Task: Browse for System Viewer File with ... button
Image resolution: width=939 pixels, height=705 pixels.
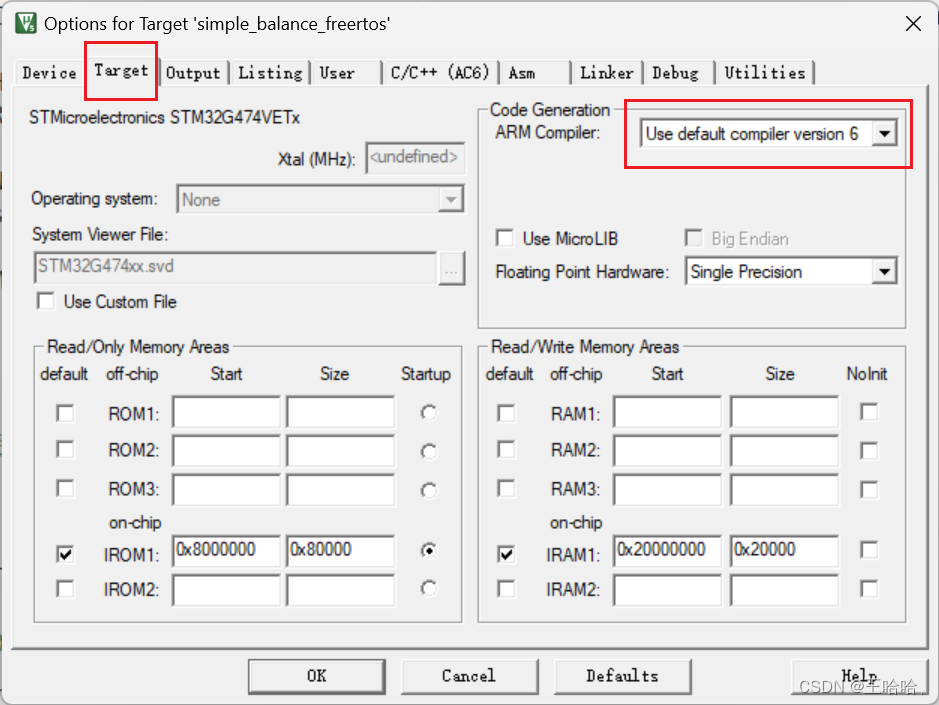Action: 451,268
